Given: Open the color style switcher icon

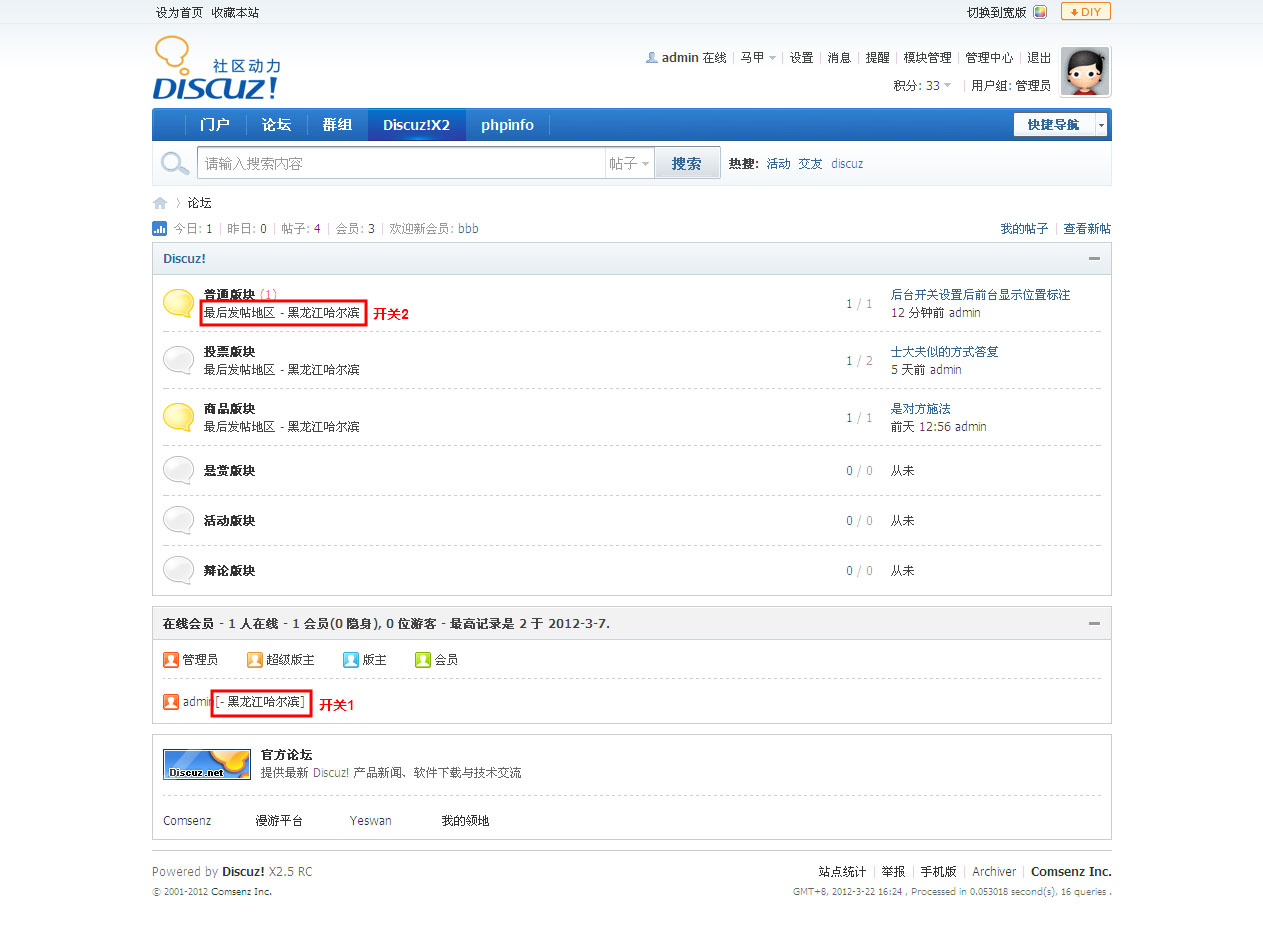Looking at the screenshot, I should pos(1040,12).
